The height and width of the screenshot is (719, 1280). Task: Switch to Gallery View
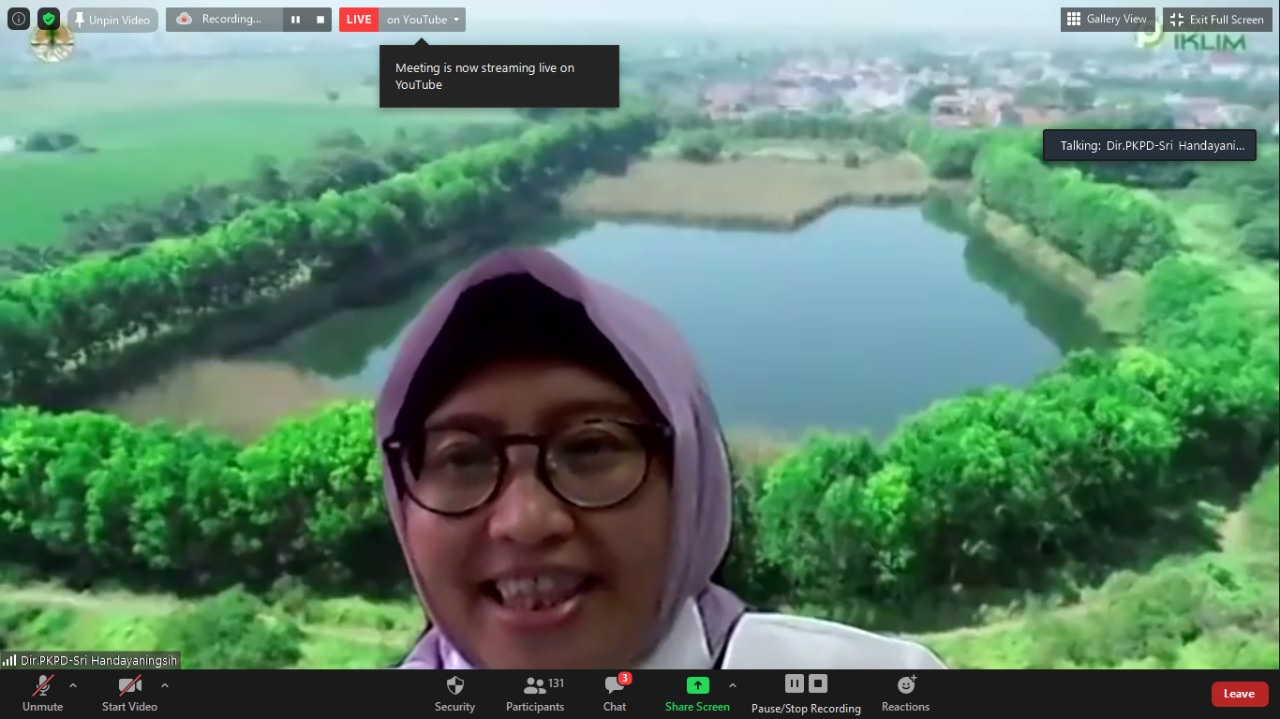[x=1108, y=19]
